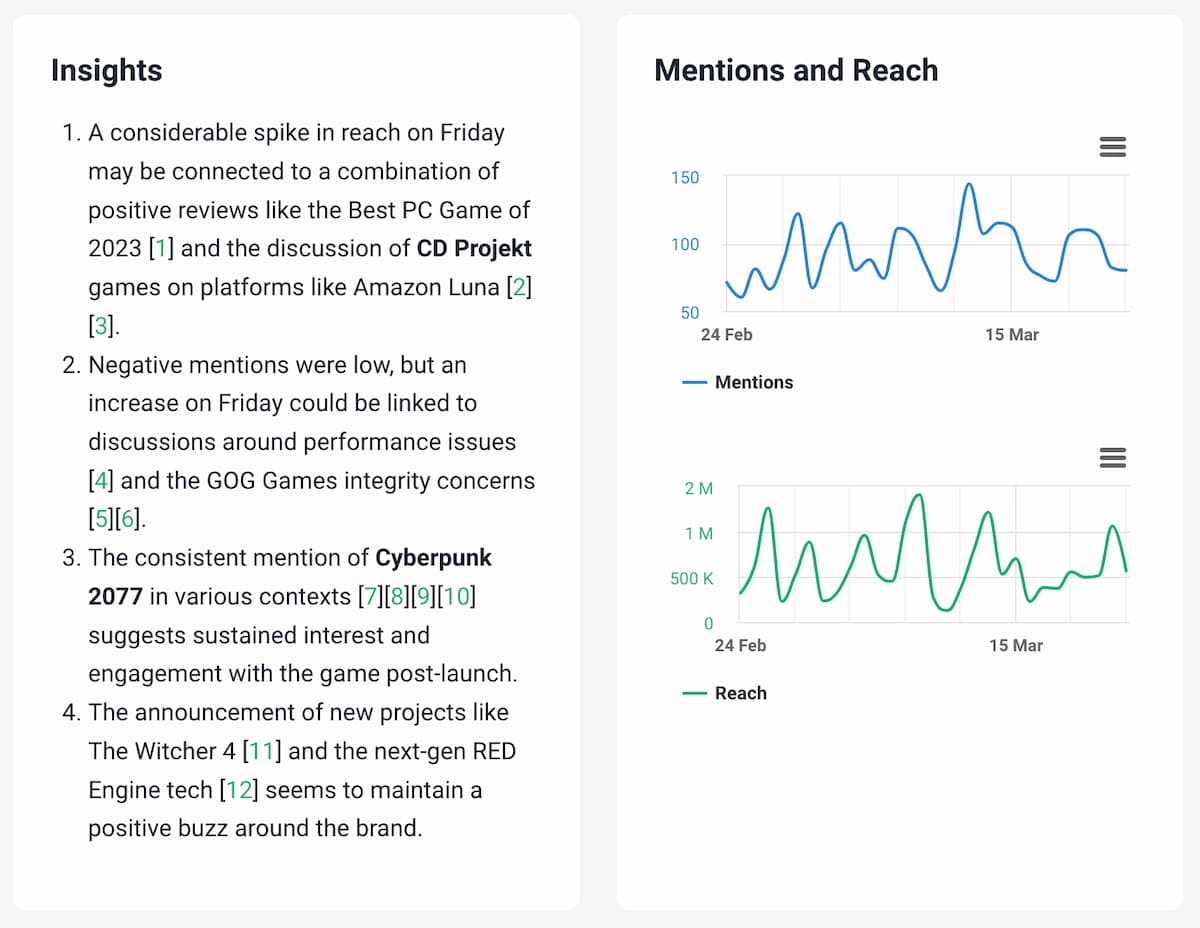Image resolution: width=1200 pixels, height=928 pixels.
Task: Open citation link 11 about The Witcher 4
Action: click(261, 750)
